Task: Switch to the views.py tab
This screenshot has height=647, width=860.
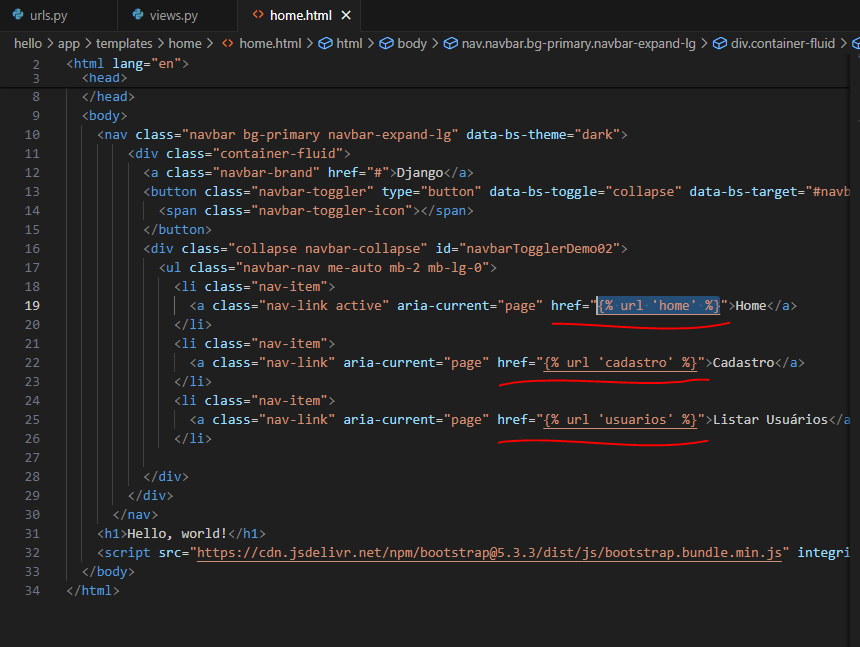Action: [x=173, y=16]
